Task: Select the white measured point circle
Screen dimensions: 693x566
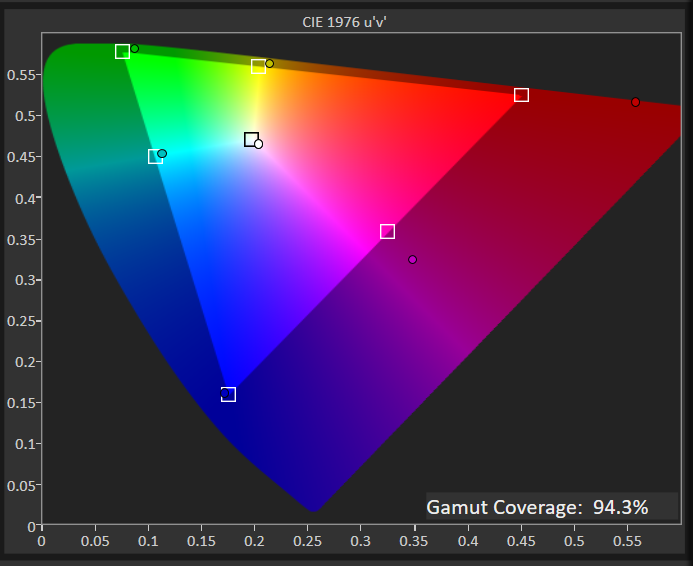Action: [x=259, y=144]
